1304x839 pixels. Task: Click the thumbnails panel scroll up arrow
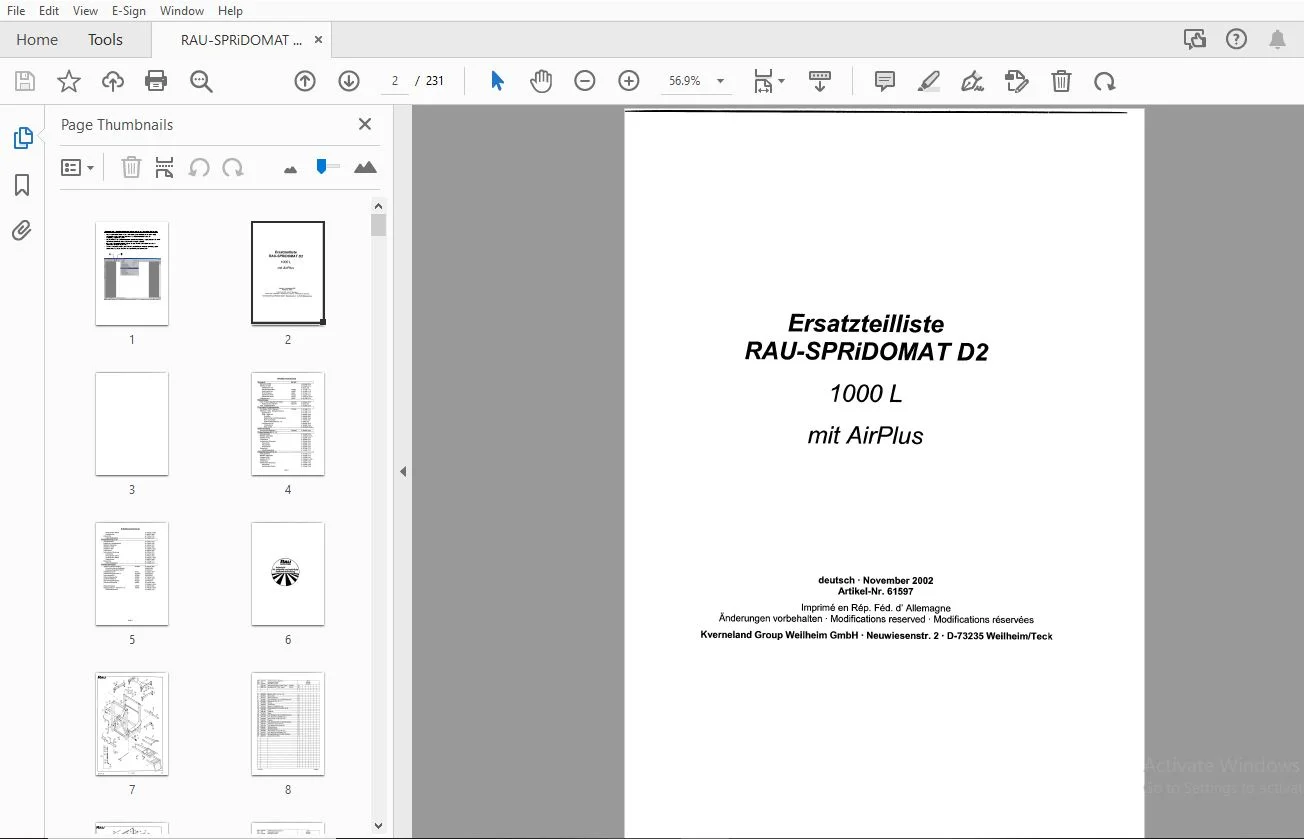click(378, 206)
